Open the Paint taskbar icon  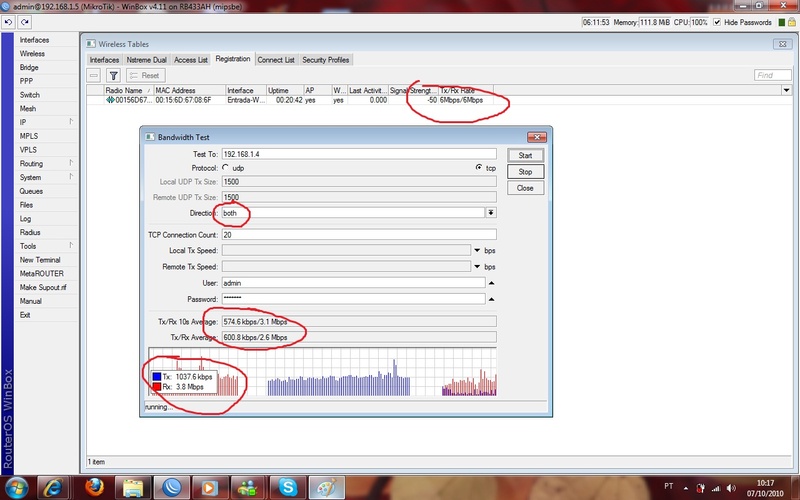coord(327,488)
